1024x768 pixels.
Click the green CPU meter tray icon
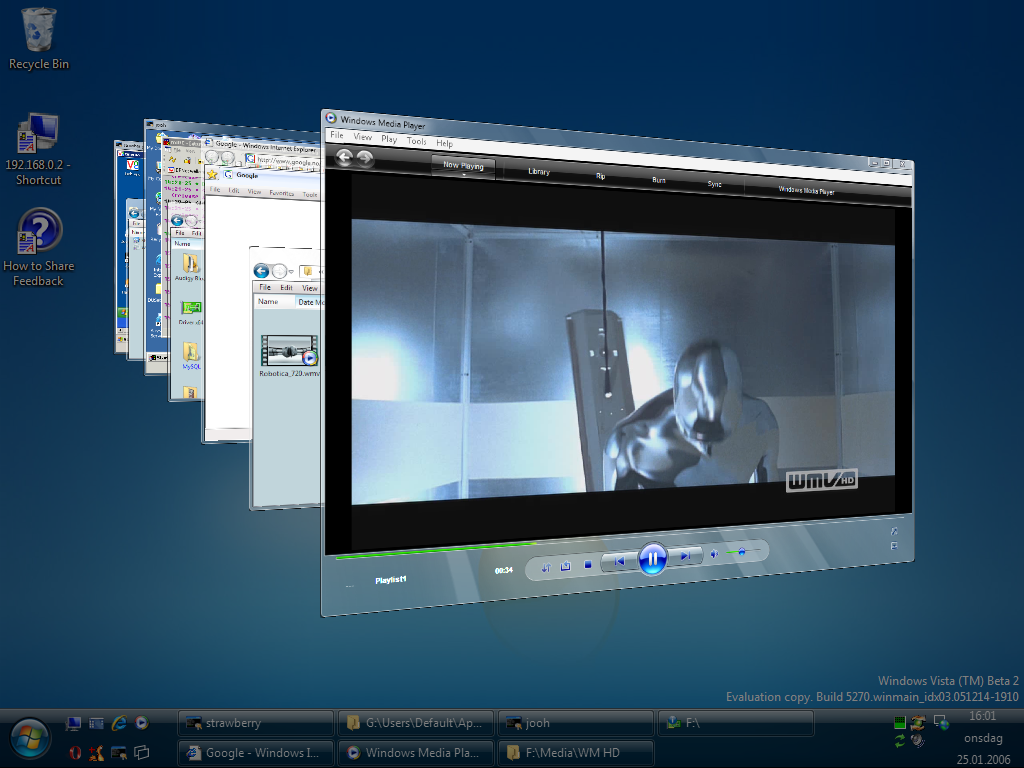click(x=899, y=722)
